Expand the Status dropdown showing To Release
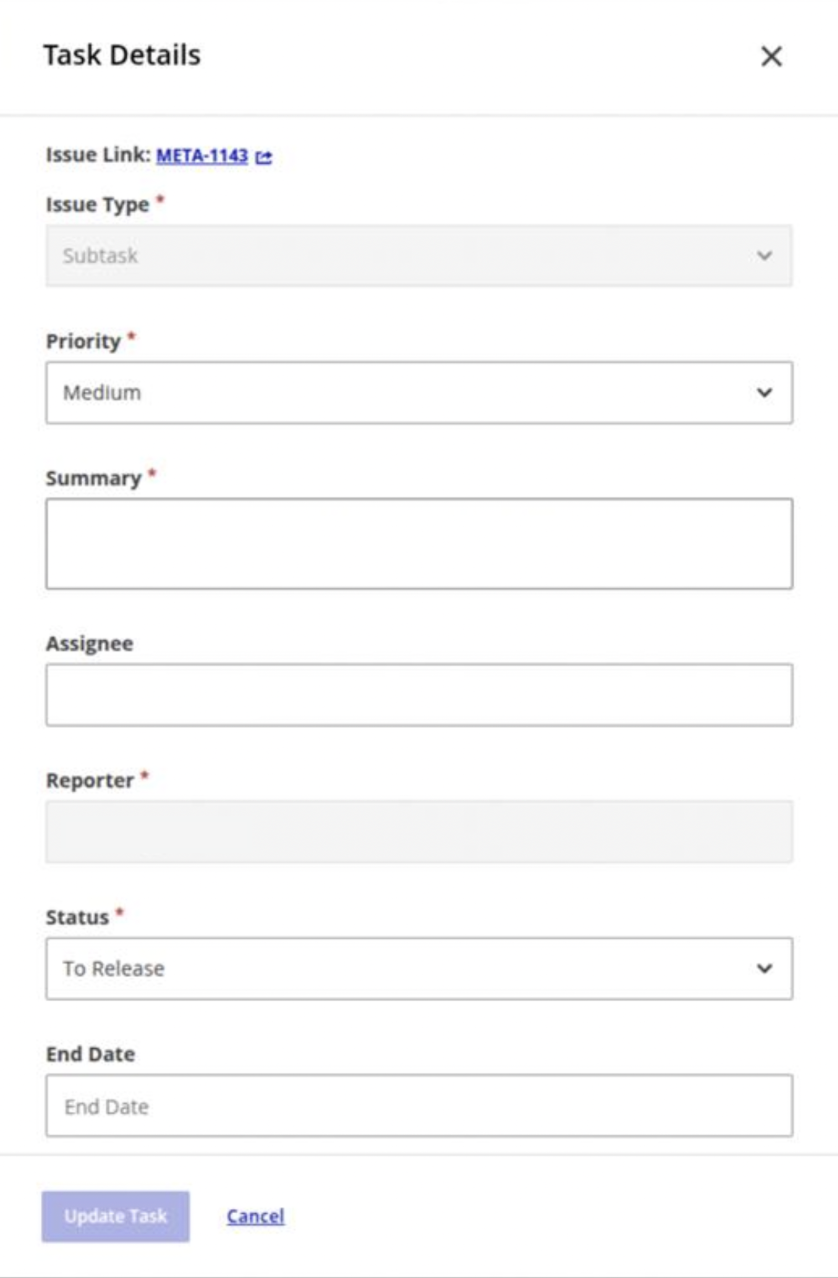838x1278 pixels. [400, 969]
